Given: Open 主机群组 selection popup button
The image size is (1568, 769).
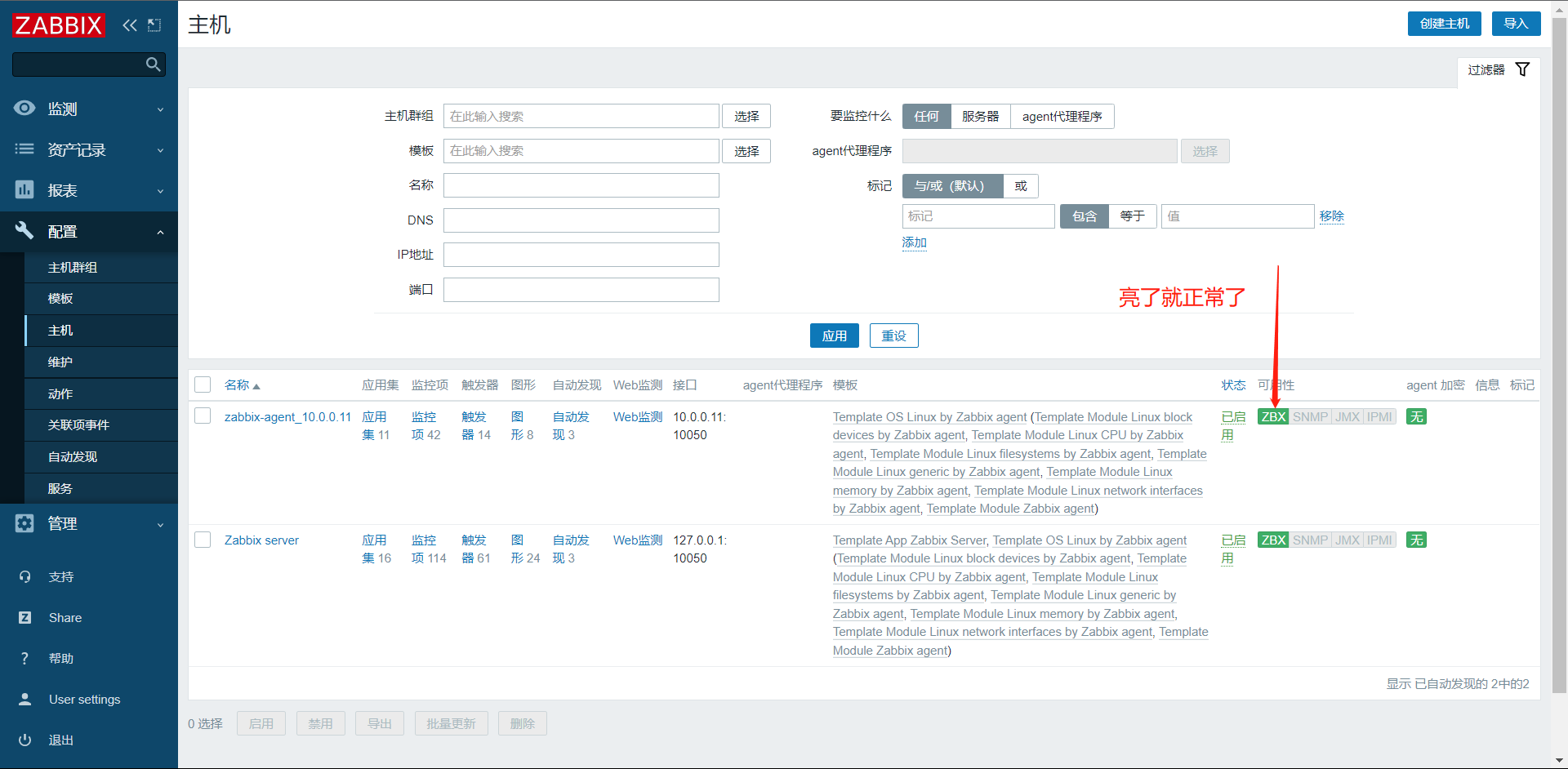Looking at the screenshot, I should [x=746, y=117].
